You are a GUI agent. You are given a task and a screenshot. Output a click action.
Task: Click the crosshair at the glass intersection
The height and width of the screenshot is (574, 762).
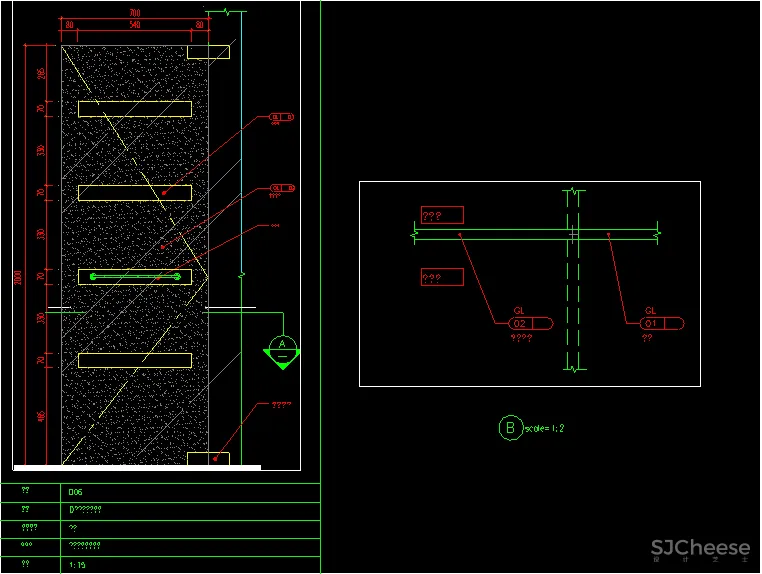[573, 235]
